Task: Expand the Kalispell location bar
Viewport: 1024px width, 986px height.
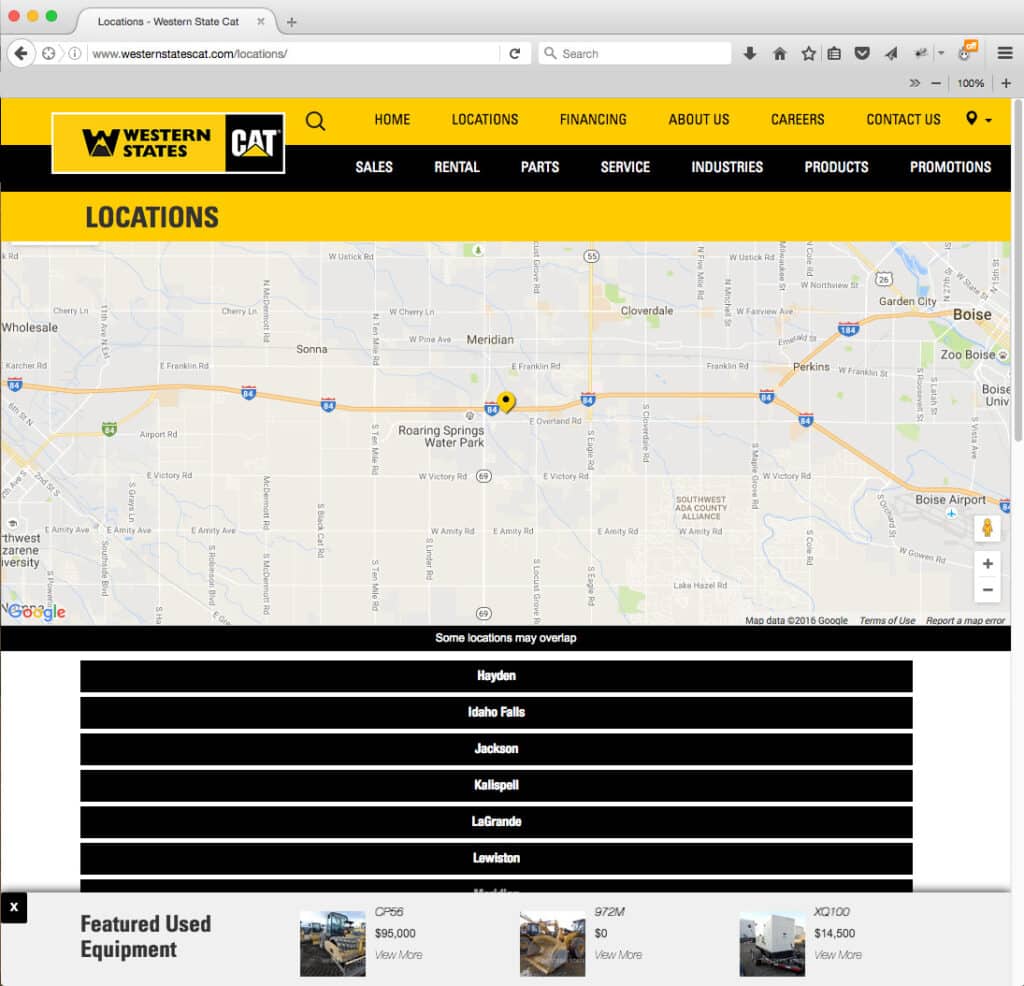Action: (x=496, y=785)
